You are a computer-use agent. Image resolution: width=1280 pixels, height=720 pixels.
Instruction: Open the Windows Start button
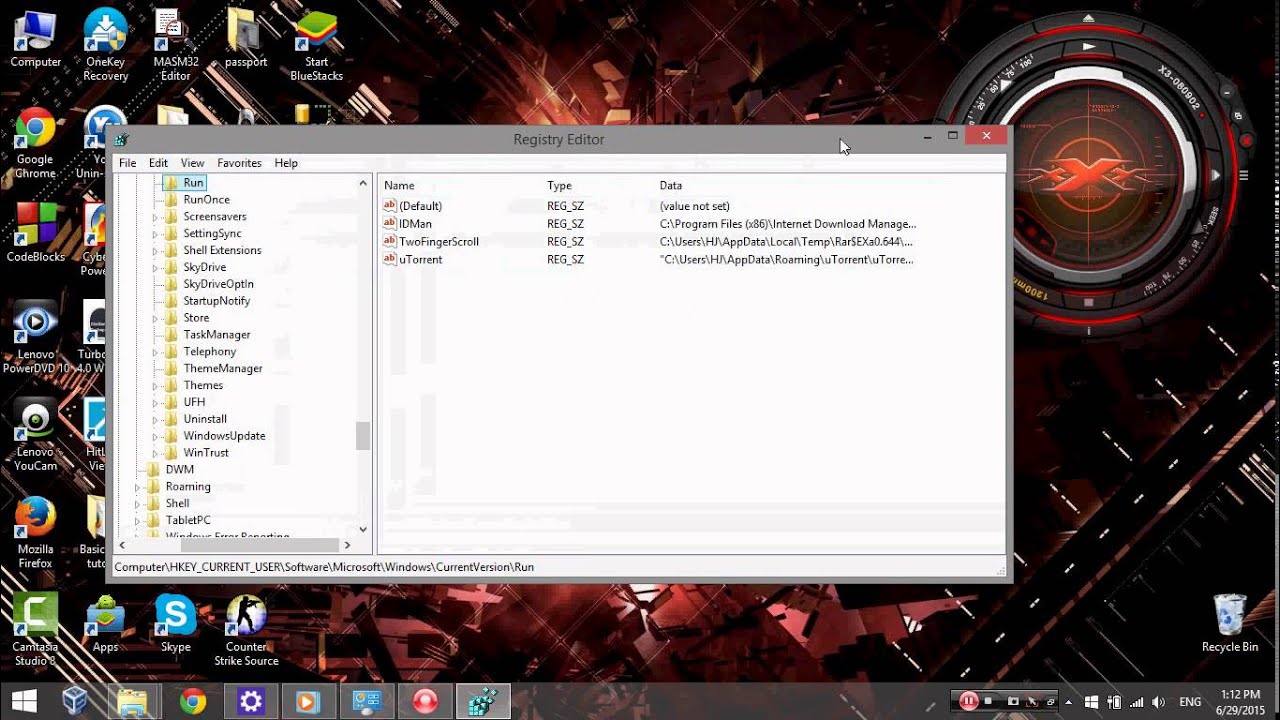pos(24,701)
